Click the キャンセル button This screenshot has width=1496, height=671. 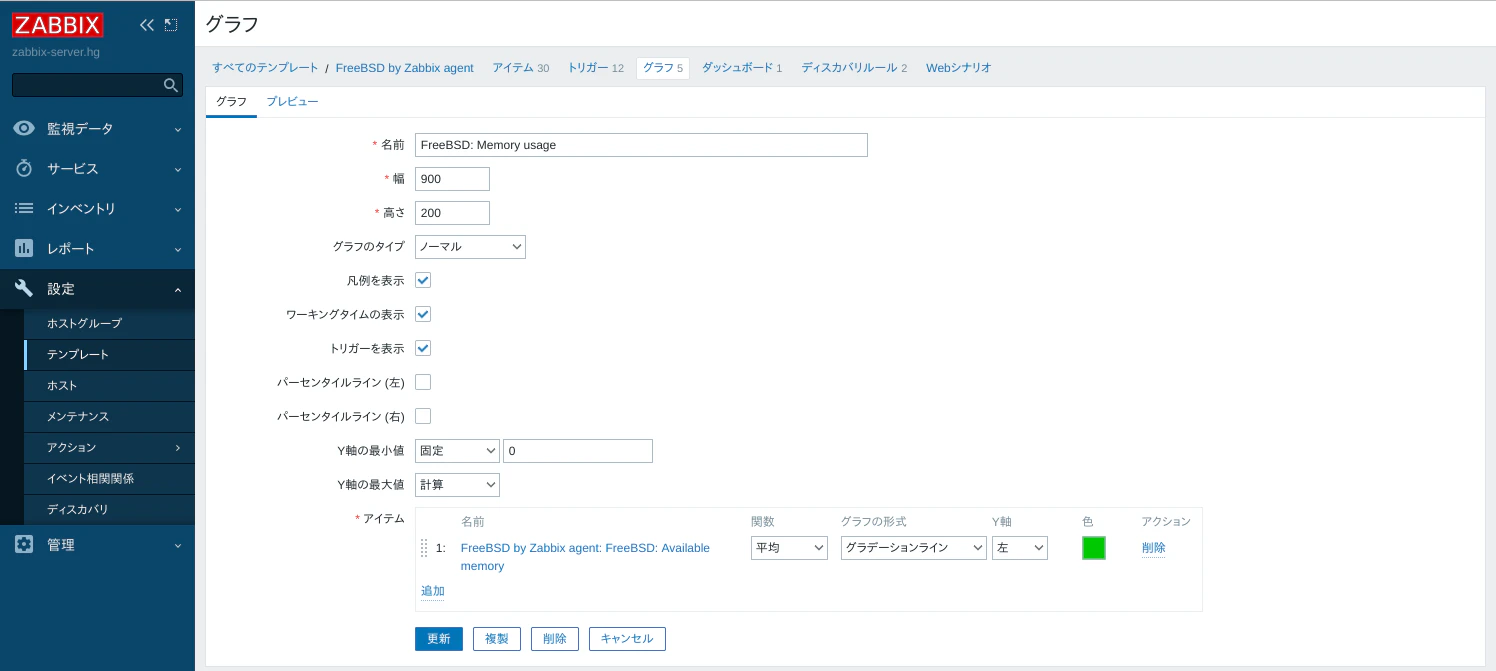tap(627, 639)
